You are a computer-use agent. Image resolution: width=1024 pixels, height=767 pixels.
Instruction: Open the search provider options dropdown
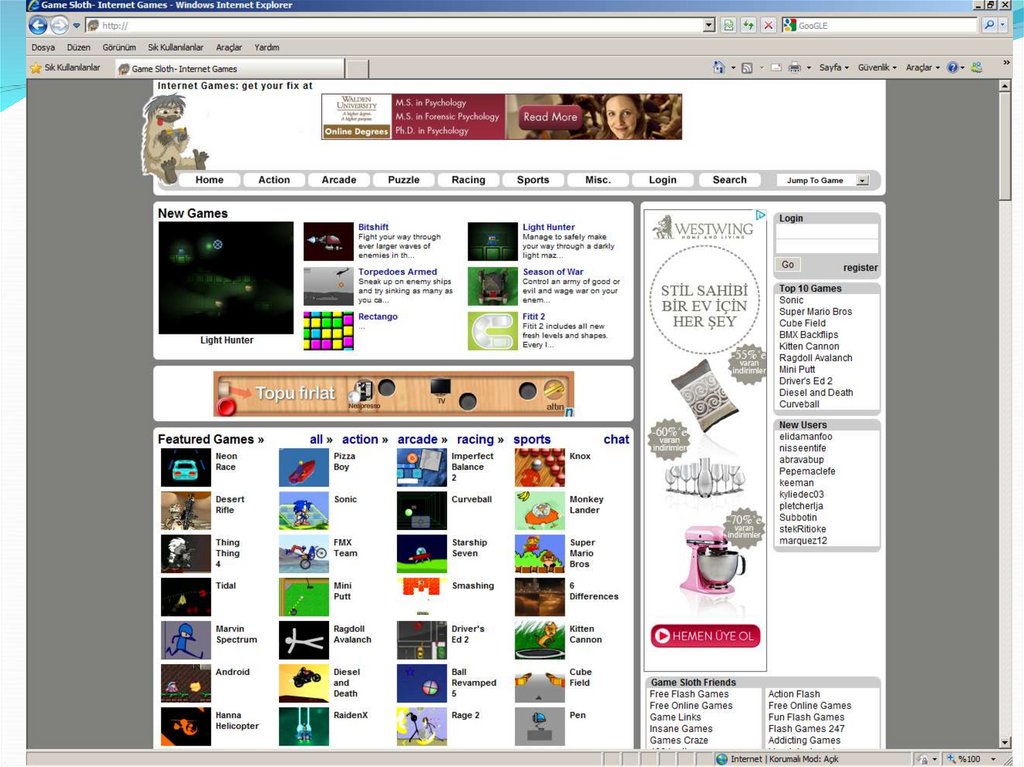[1003, 25]
